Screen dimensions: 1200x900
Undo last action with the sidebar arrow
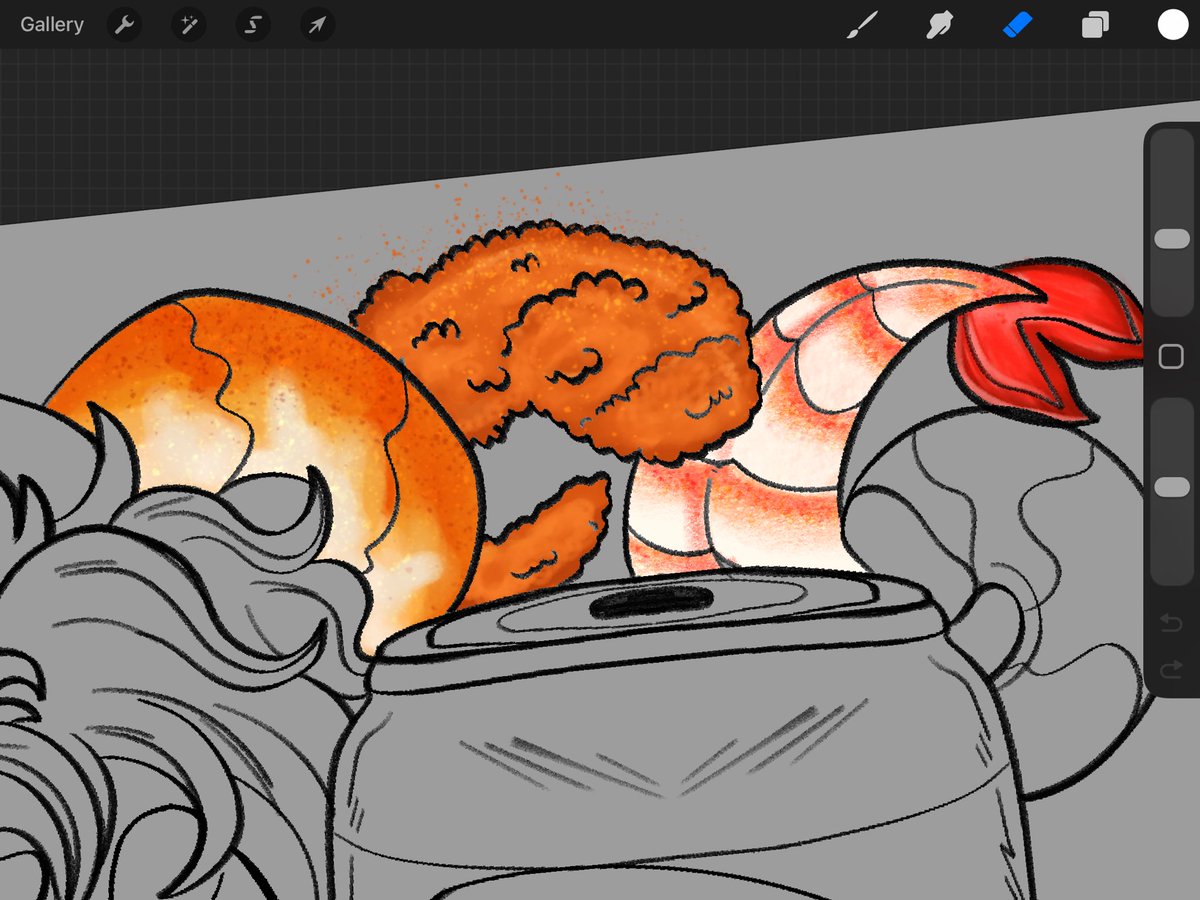tap(1172, 624)
